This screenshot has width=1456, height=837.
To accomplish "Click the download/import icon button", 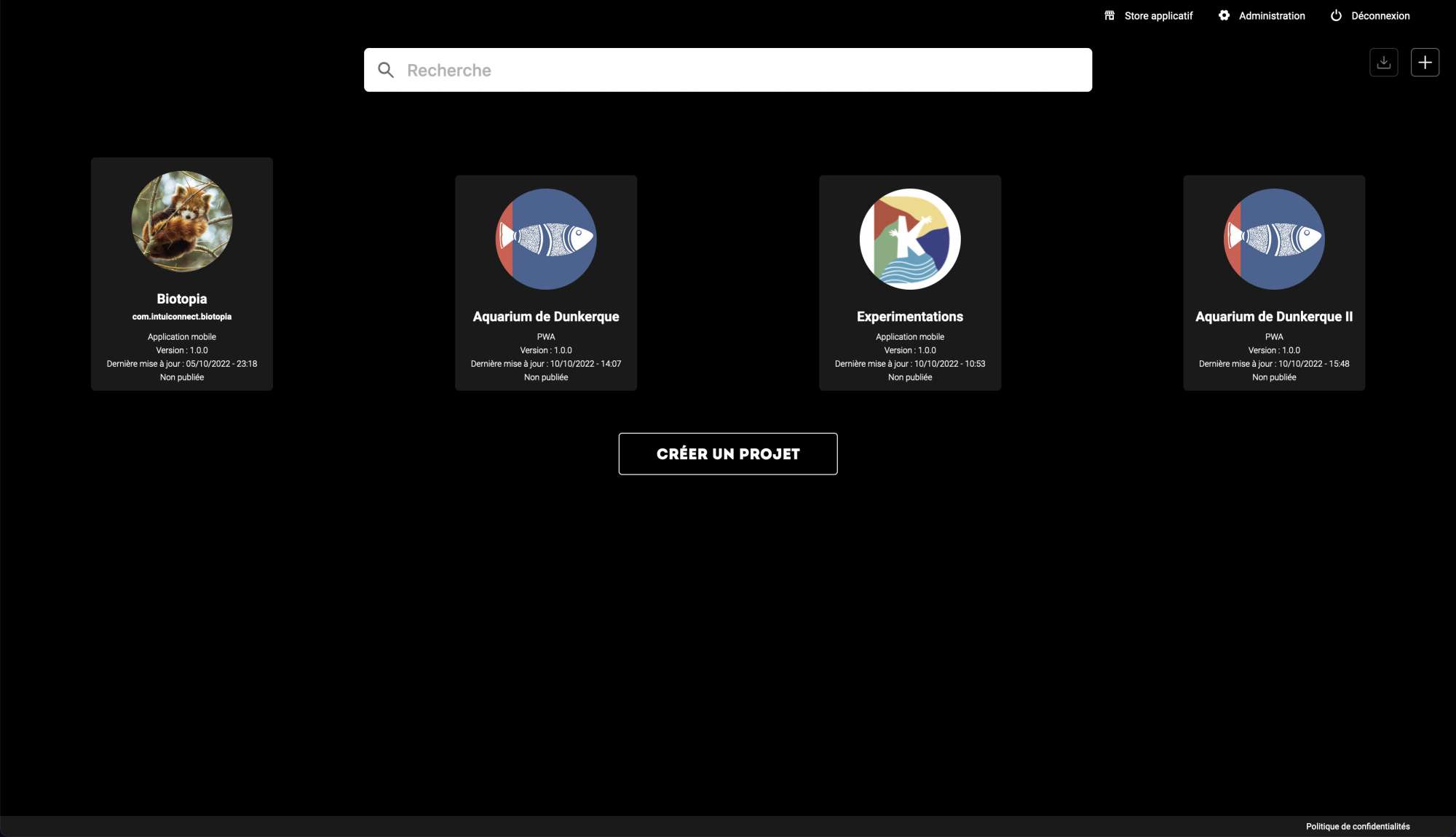I will (x=1383, y=63).
